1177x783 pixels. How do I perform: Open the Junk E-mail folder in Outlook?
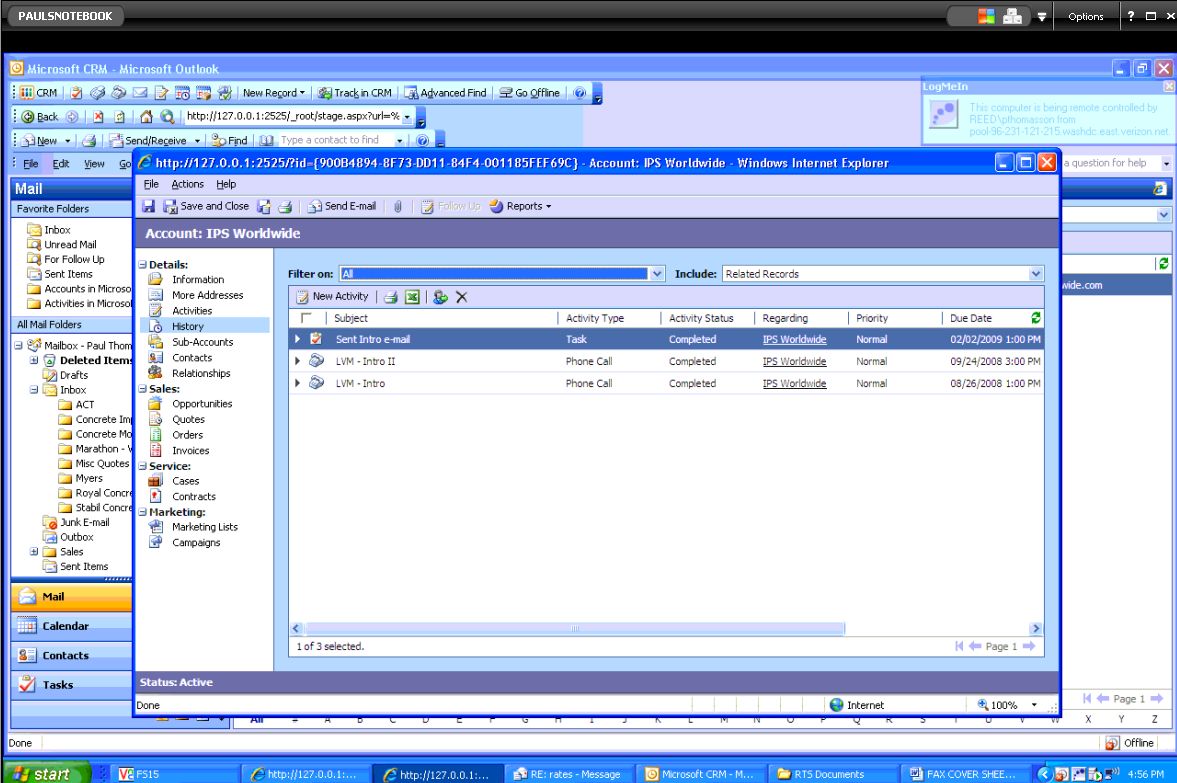tap(84, 523)
